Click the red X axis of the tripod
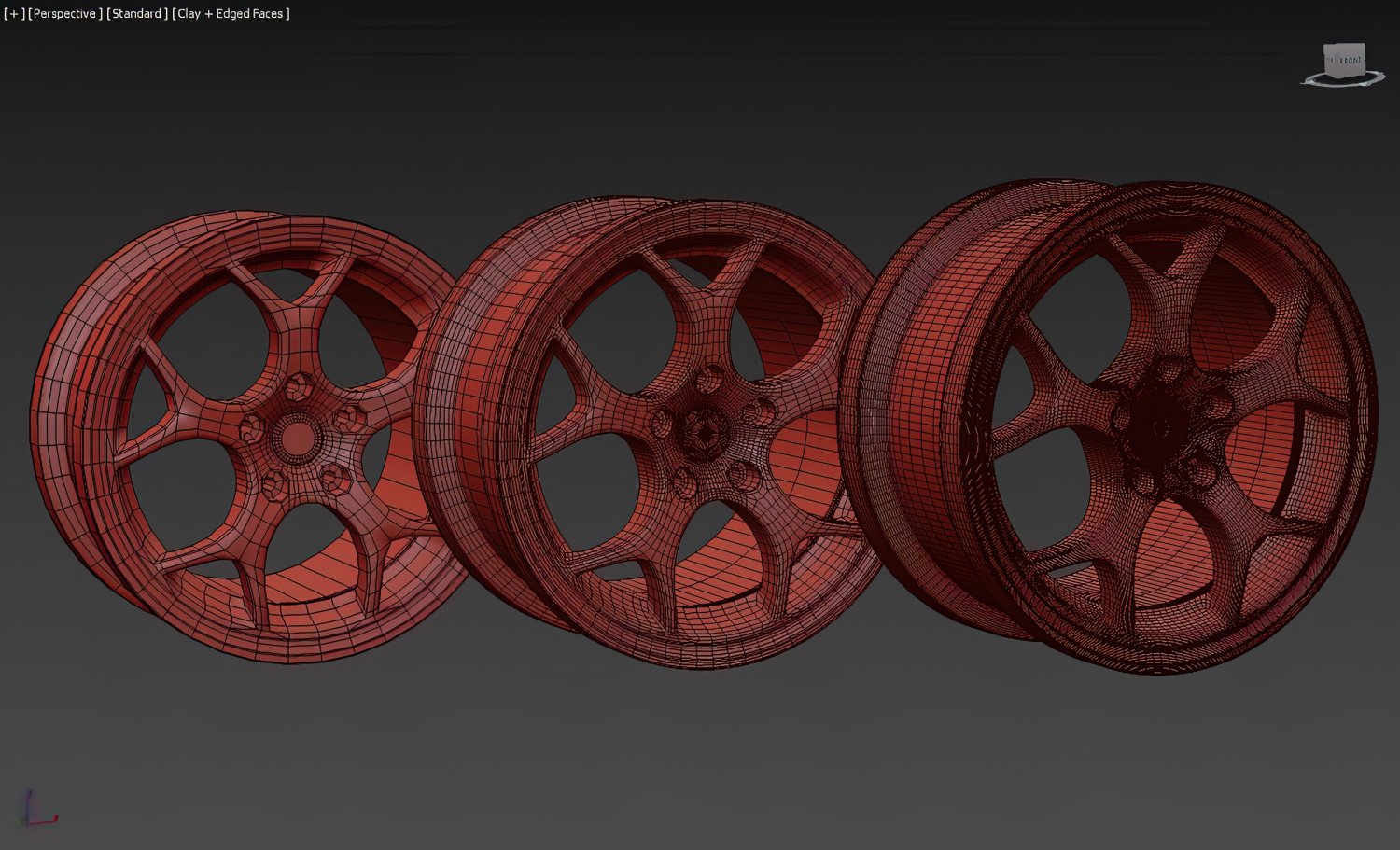 point(45,820)
